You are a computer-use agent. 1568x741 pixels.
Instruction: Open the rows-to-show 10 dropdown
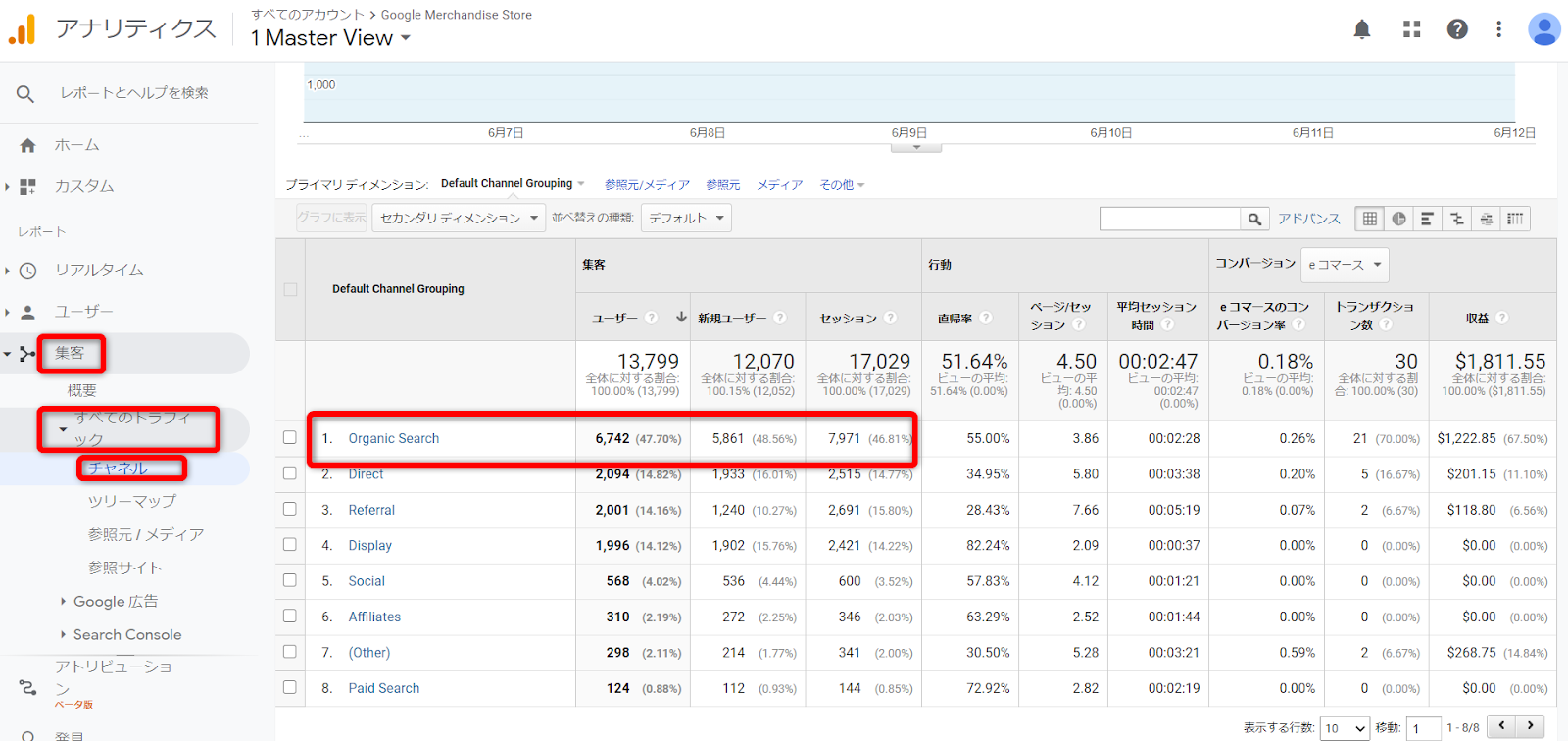[x=1345, y=728]
